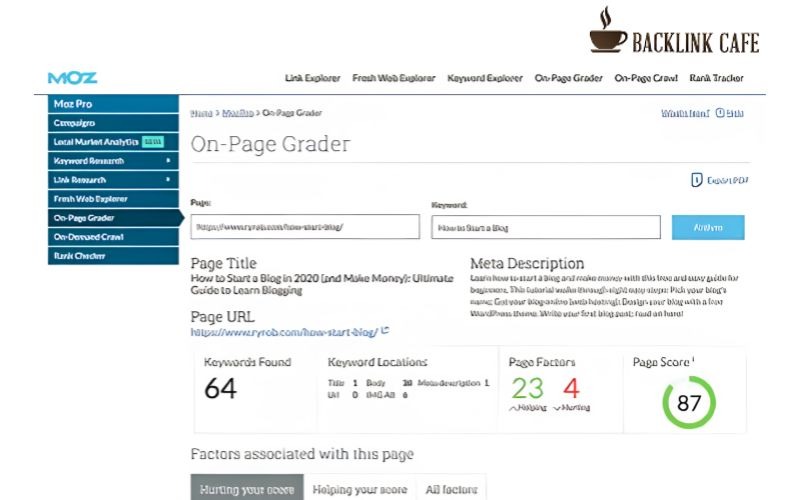This screenshot has height=500, width=800.
Task: Open On-Page Crawl in top navigation
Action: [x=646, y=78]
